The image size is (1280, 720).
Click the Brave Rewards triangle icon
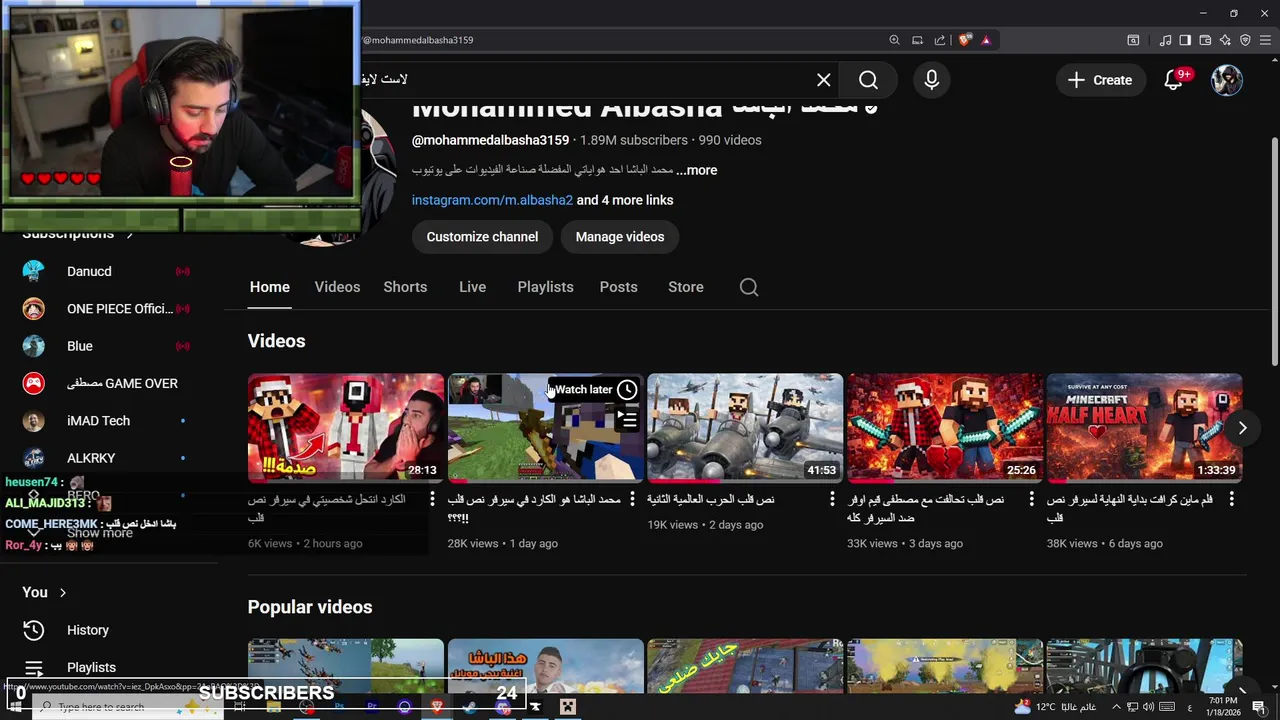coord(986,40)
